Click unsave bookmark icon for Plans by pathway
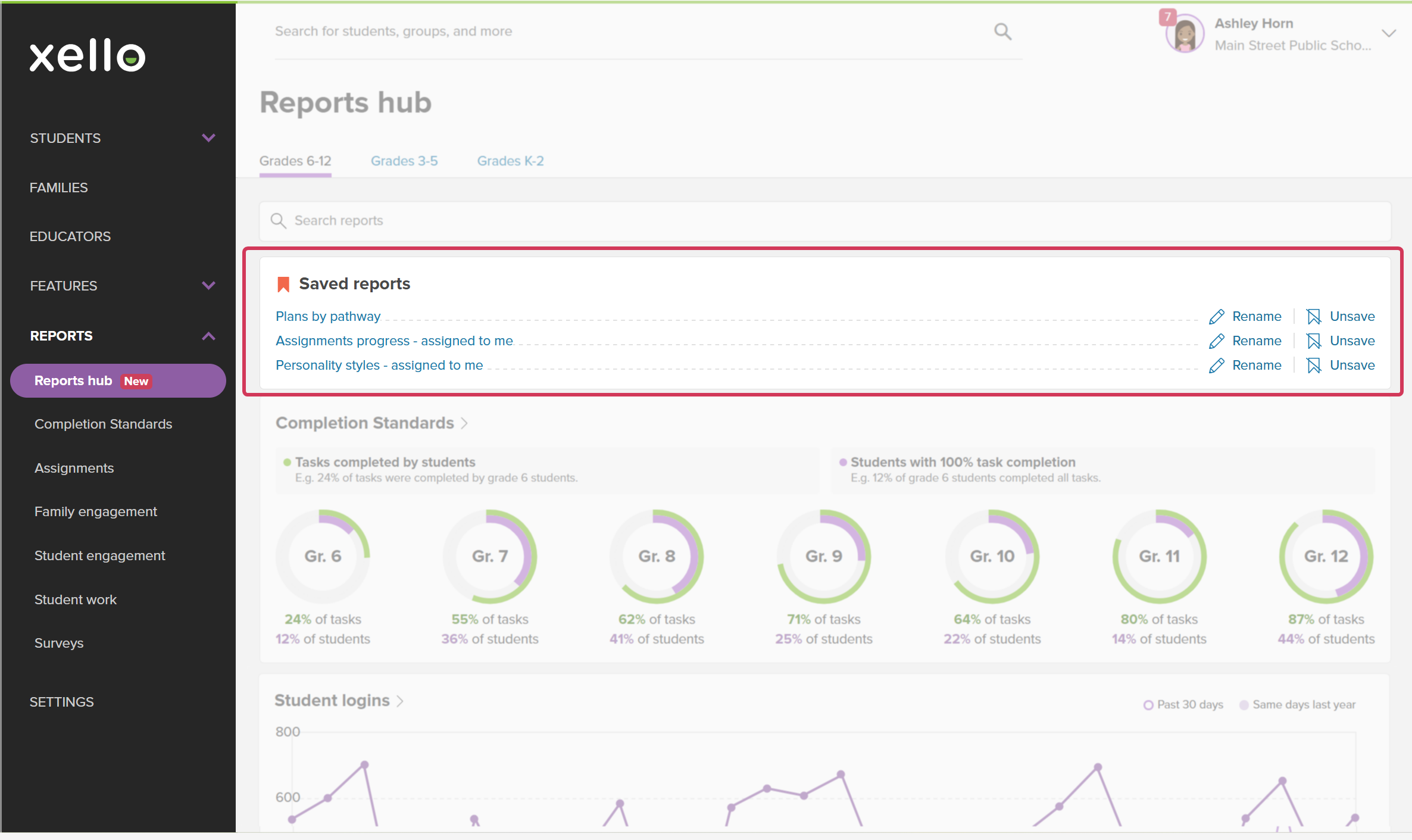1412x840 pixels. tap(1314, 317)
